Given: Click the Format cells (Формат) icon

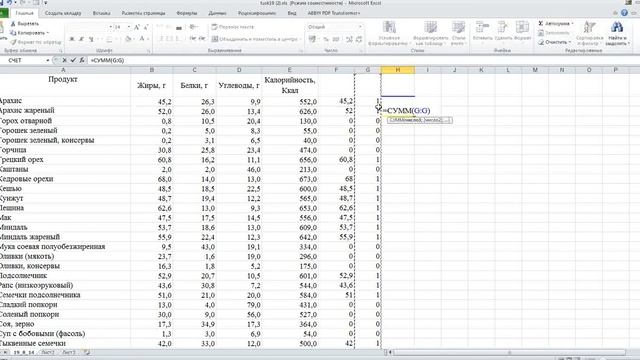Looking at the screenshot, I should click(522, 27).
